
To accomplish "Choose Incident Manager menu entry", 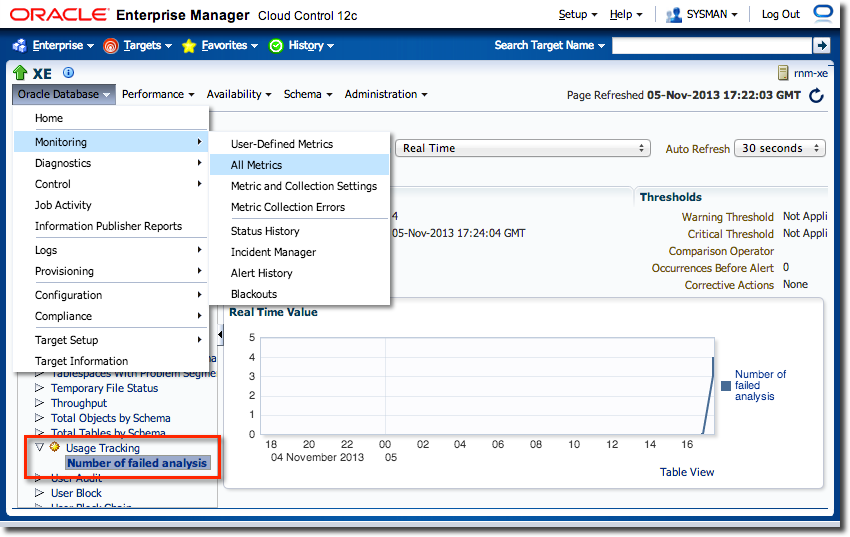I will point(273,252).
